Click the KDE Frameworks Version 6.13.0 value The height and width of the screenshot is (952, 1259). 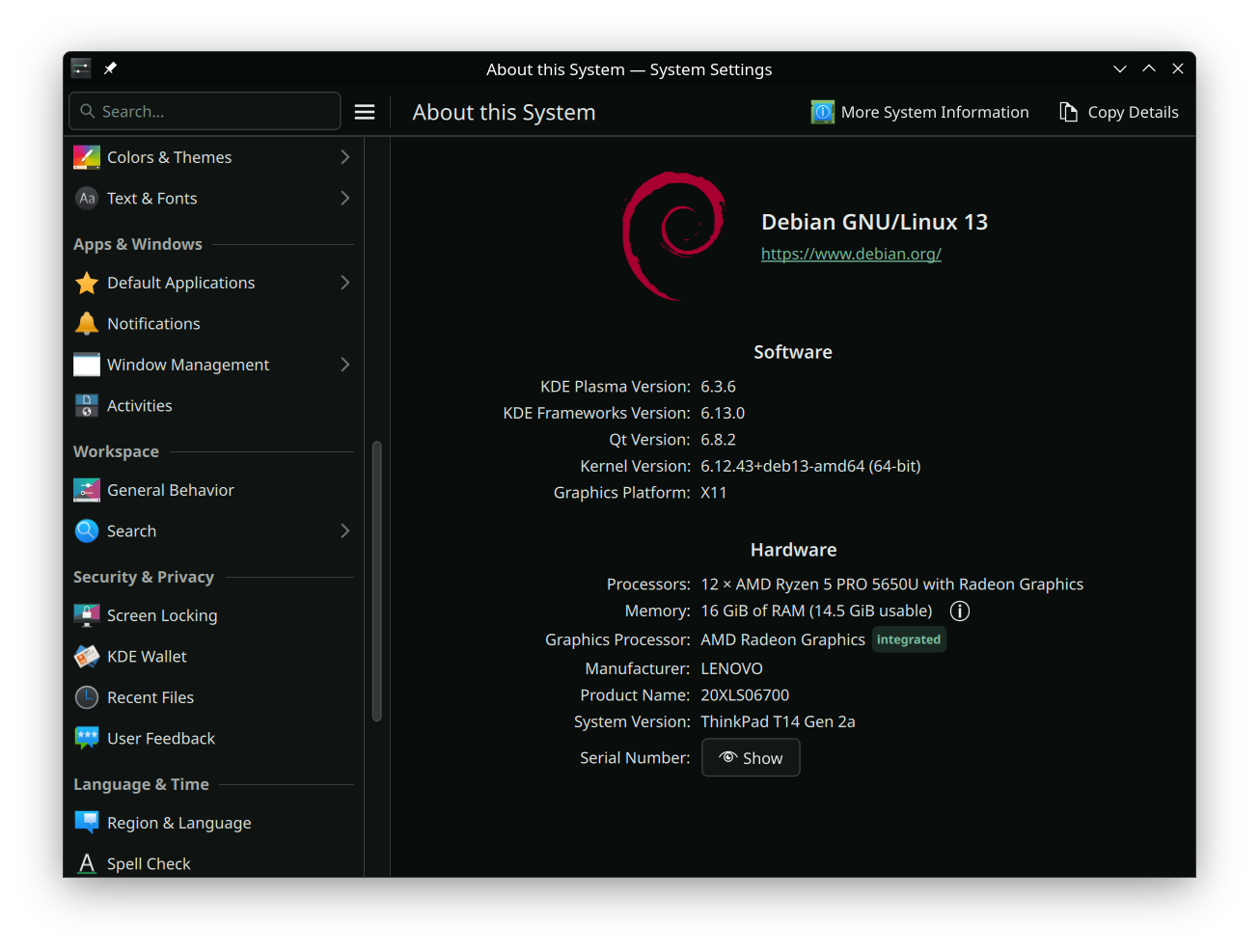point(723,413)
